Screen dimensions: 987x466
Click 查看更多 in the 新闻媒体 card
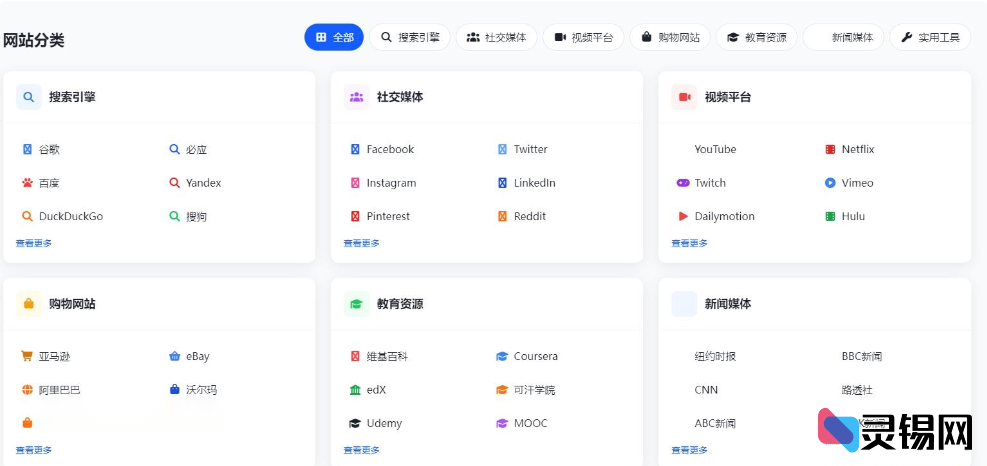[689, 450]
